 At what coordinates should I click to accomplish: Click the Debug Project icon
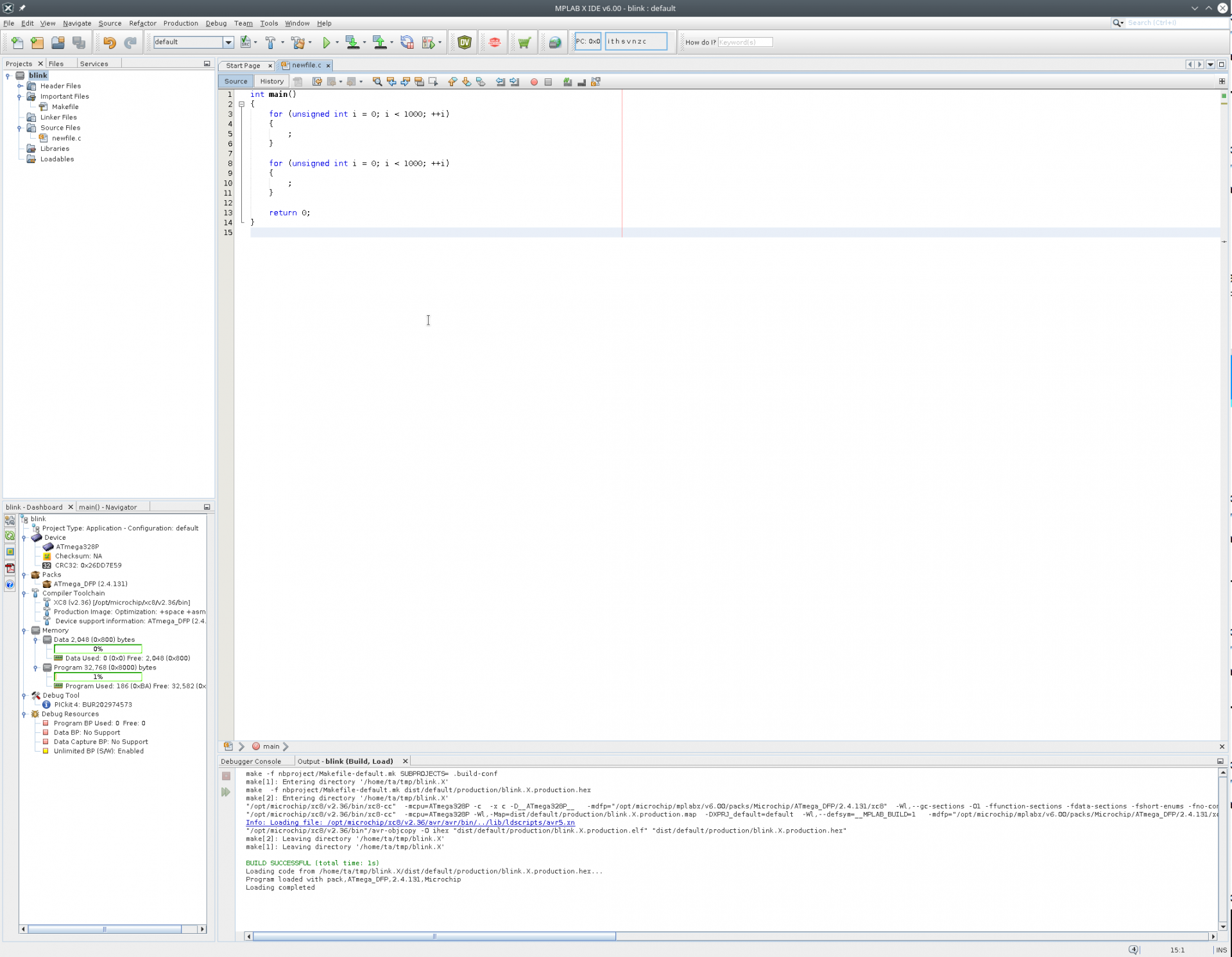click(429, 42)
